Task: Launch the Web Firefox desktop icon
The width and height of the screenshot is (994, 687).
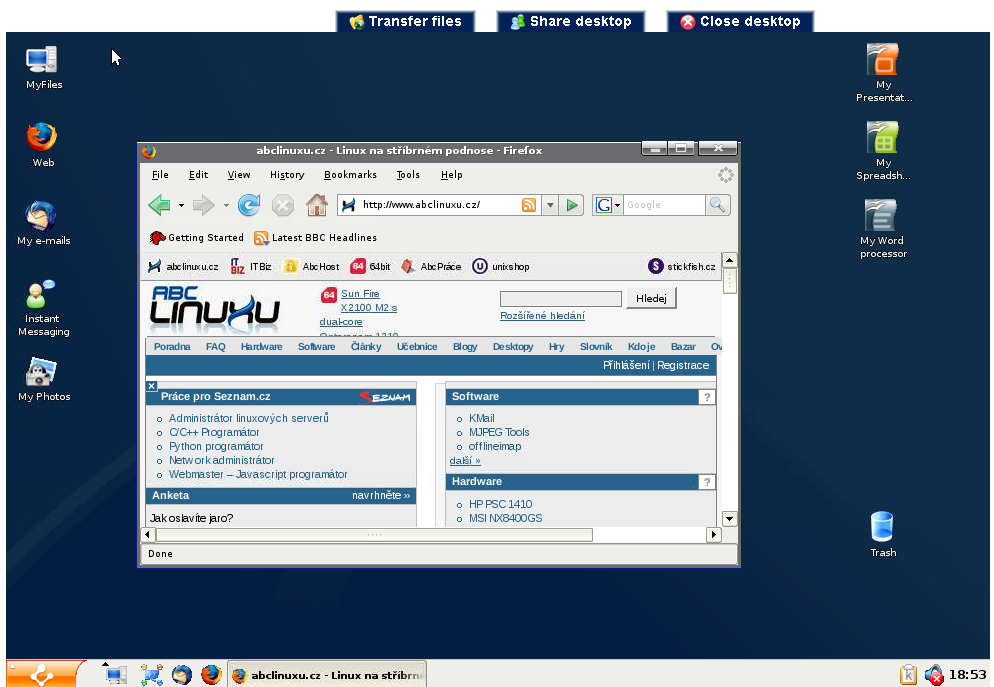Action: click(x=42, y=144)
